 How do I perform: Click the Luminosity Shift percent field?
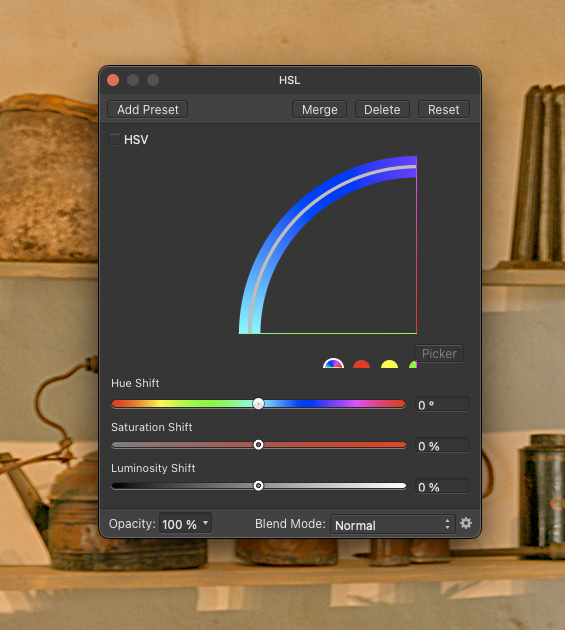tap(442, 486)
